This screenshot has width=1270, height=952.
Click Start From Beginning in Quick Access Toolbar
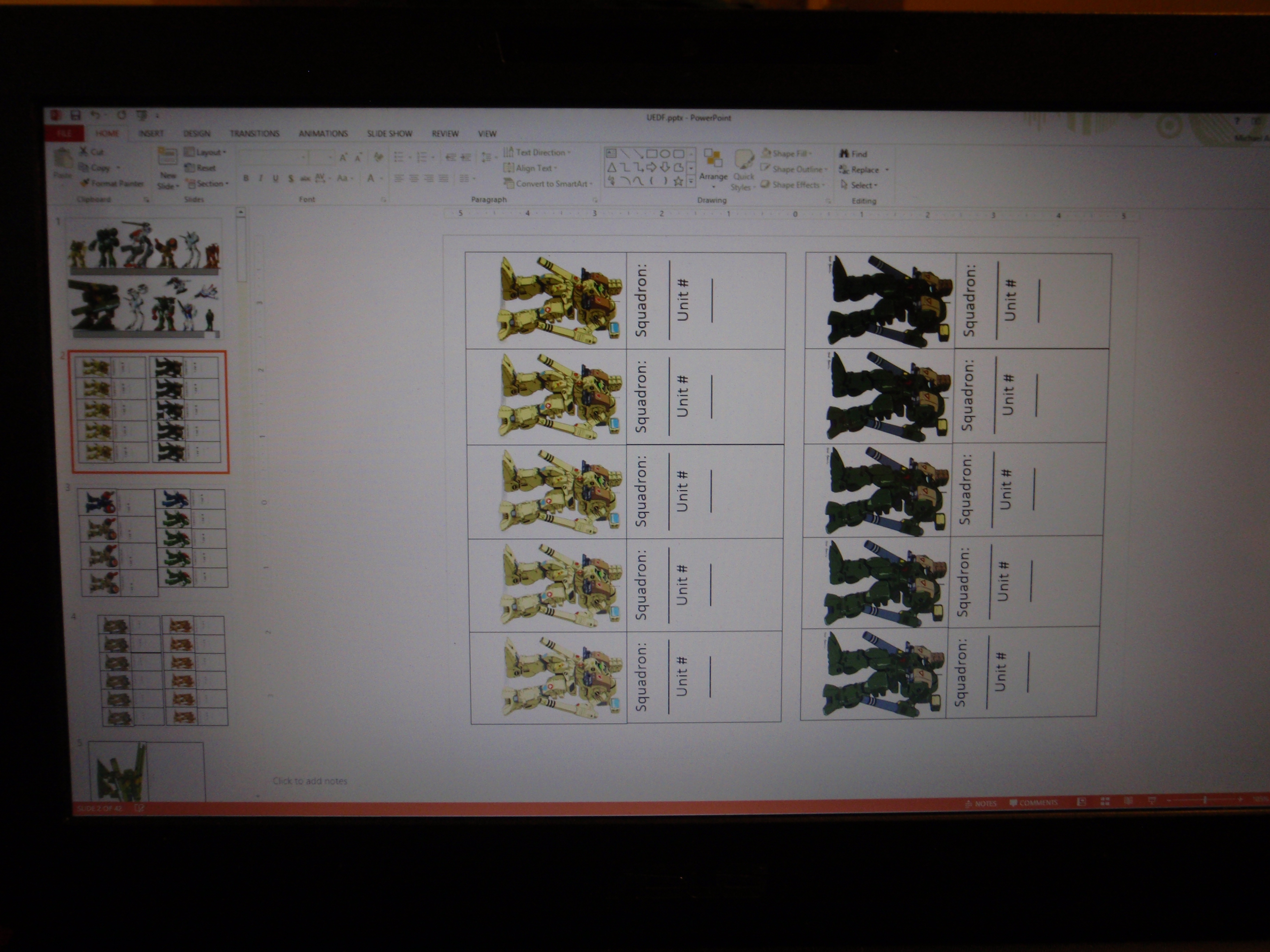141,115
